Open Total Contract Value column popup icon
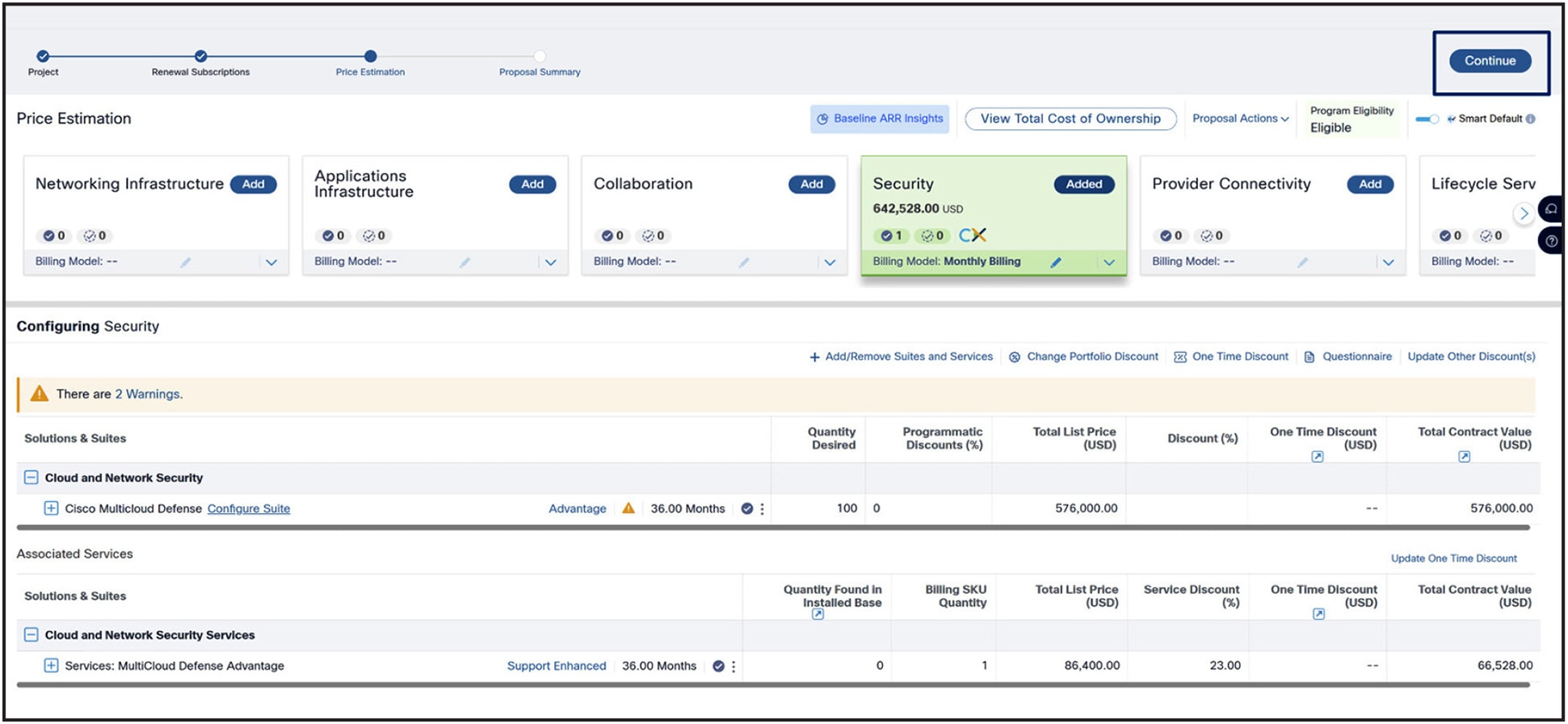Screen dimensions: 1568x724 [x=1464, y=457]
